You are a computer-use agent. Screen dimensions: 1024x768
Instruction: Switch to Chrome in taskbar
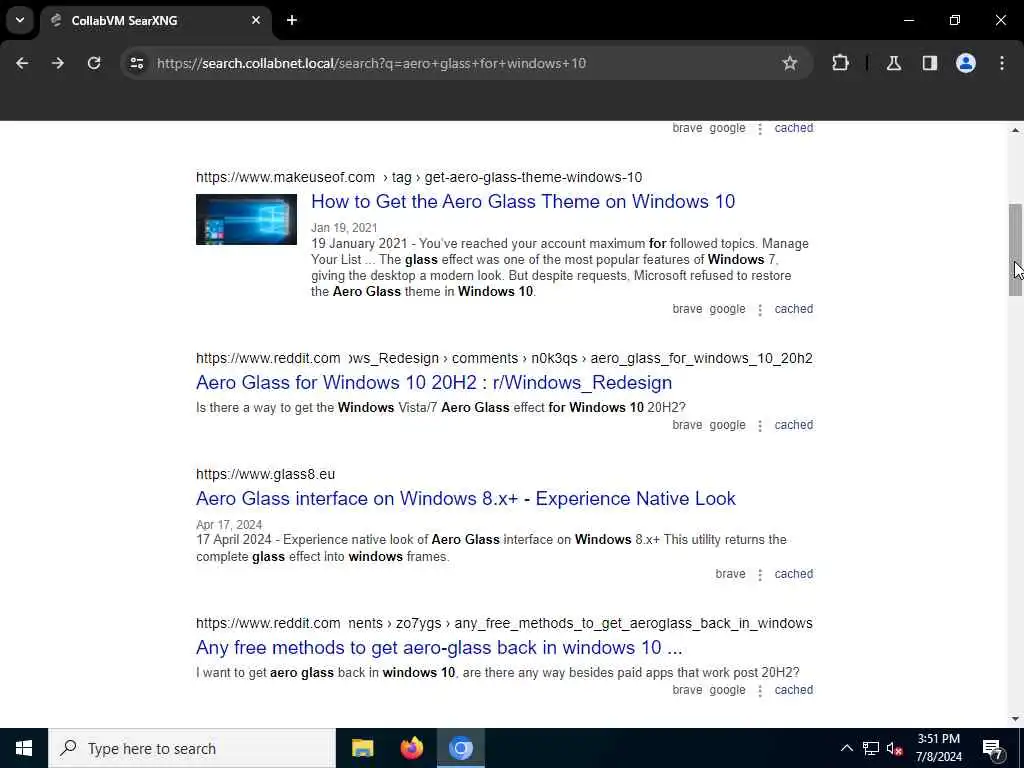click(460, 748)
